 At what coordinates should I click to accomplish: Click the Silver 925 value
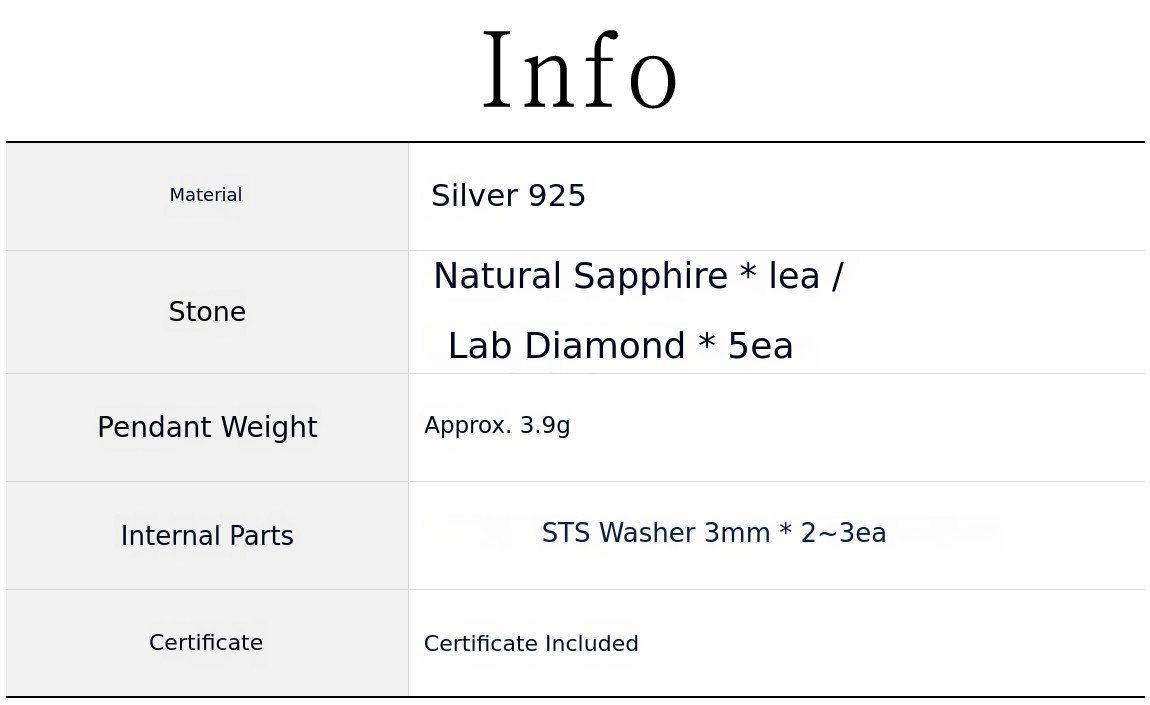pyautogui.click(x=508, y=196)
